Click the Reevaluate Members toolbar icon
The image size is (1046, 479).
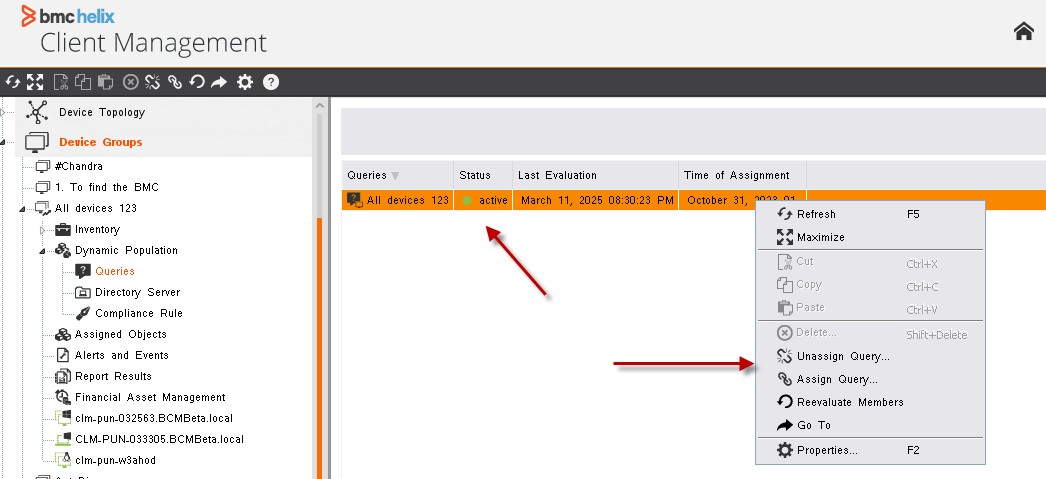[x=197, y=82]
